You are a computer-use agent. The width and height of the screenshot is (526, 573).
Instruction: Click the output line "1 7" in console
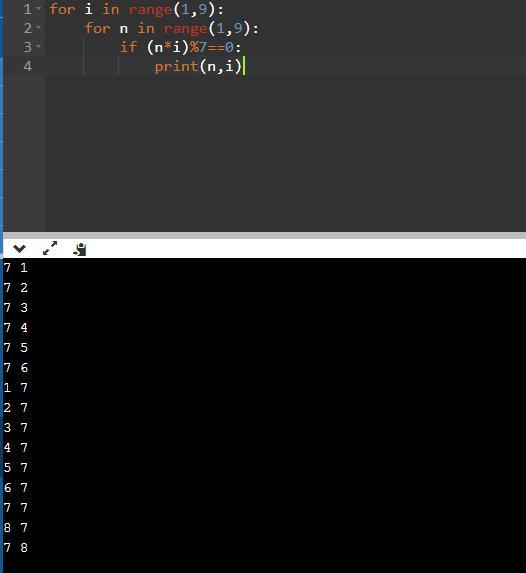[16, 388]
